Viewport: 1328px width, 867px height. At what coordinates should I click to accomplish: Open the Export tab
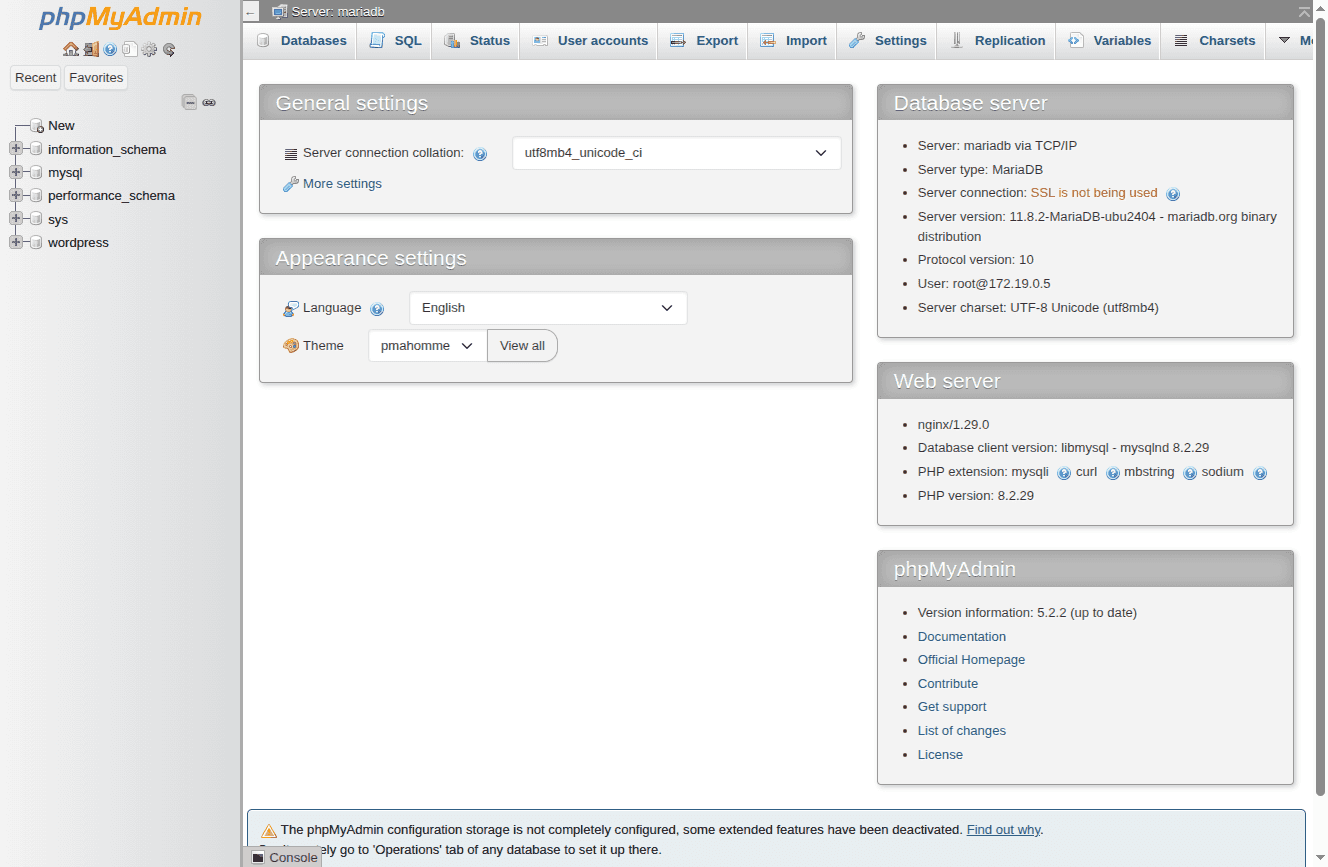pos(703,41)
